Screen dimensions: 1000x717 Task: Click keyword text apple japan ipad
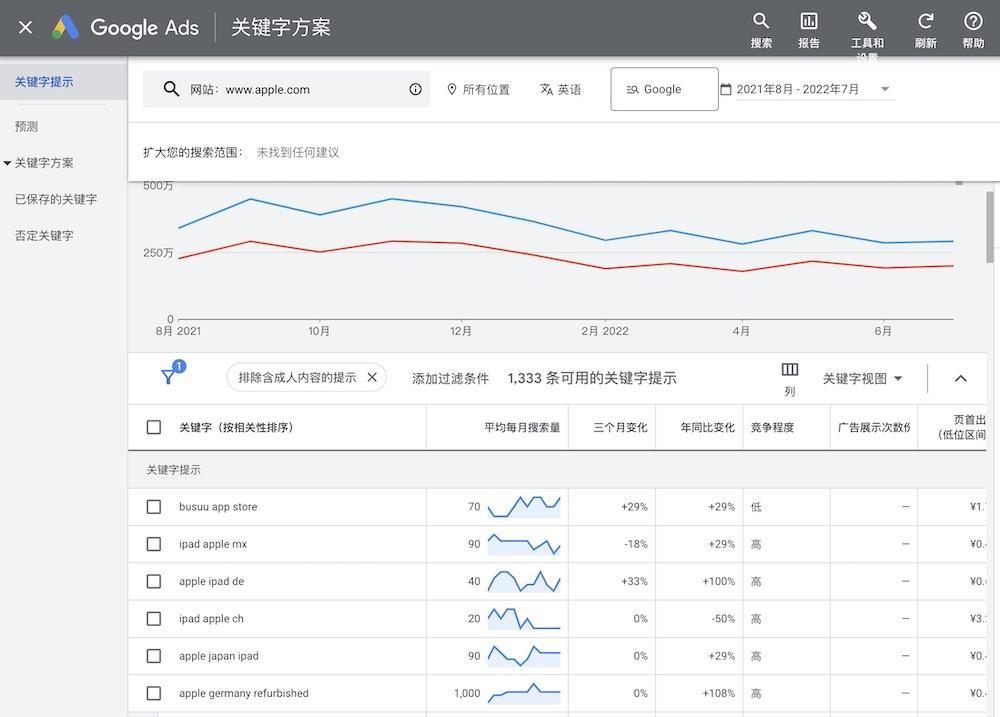point(219,656)
